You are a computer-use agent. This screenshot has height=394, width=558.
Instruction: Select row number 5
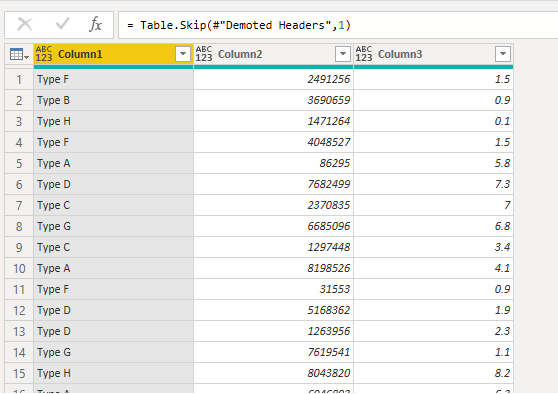point(19,163)
